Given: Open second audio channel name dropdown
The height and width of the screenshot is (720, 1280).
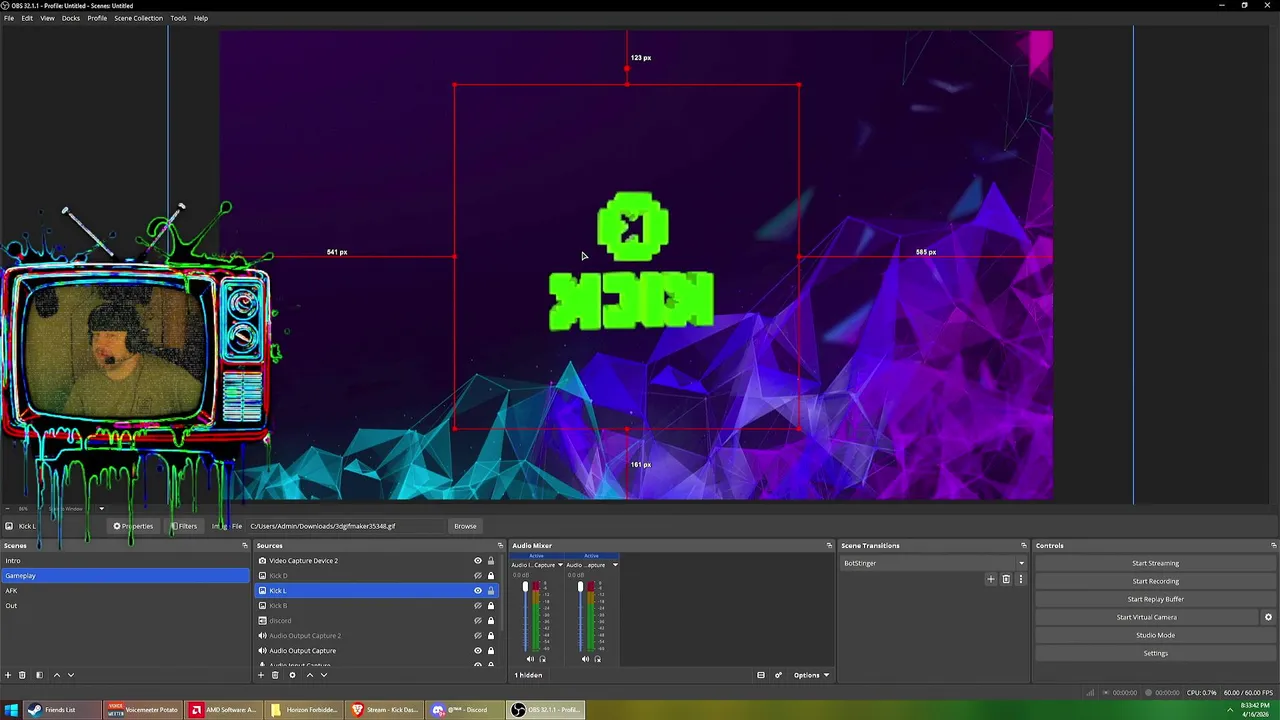Looking at the screenshot, I should tap(615, 565).
